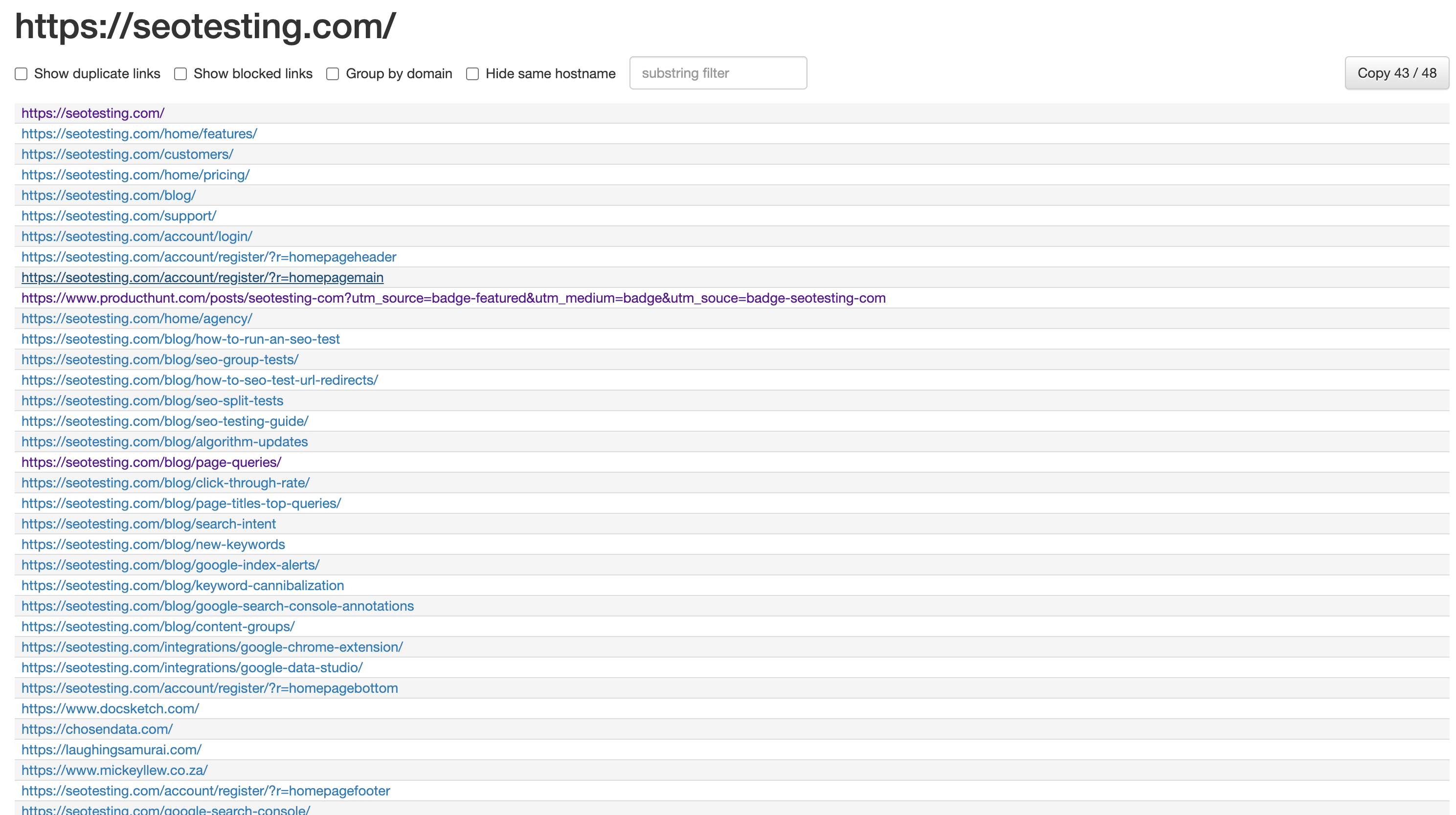Follow the seotesting.com/account/login/ link
The height and width of the screenshot is (815, 1456).
(137, 236)
